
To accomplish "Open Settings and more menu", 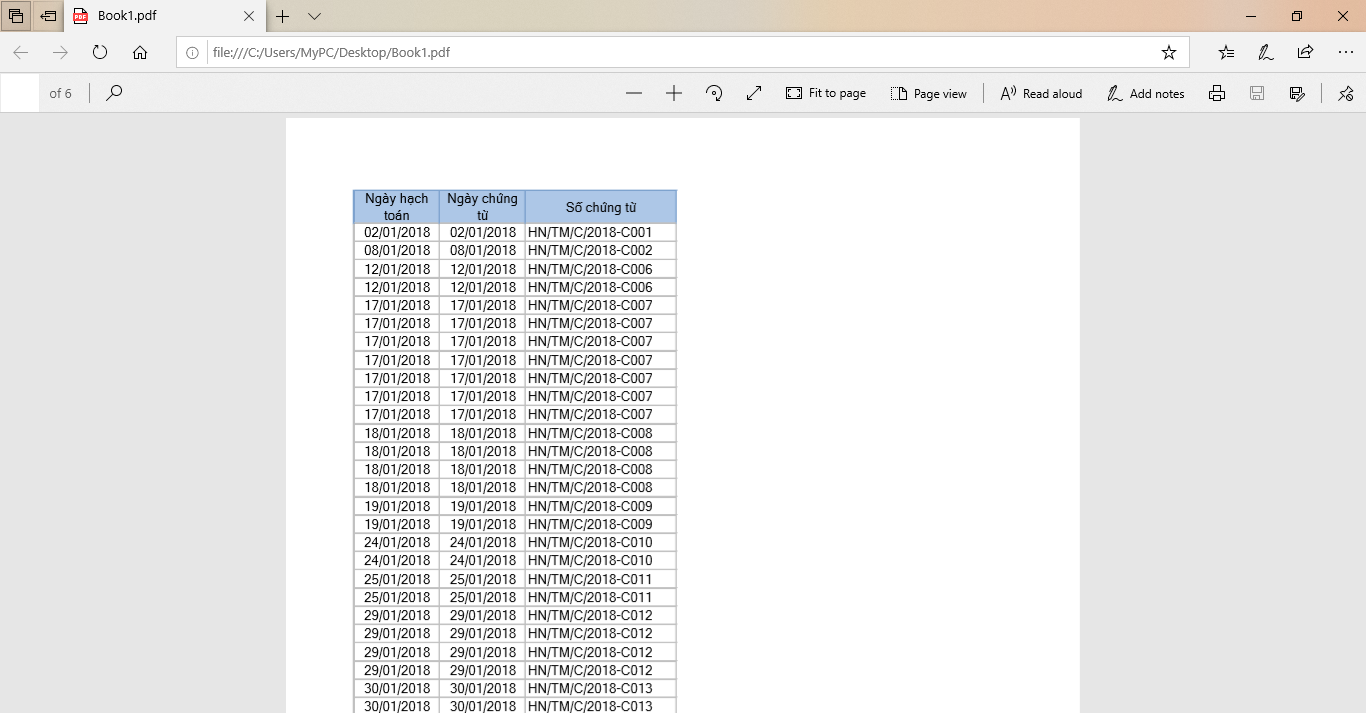I will pos(1345,52).
